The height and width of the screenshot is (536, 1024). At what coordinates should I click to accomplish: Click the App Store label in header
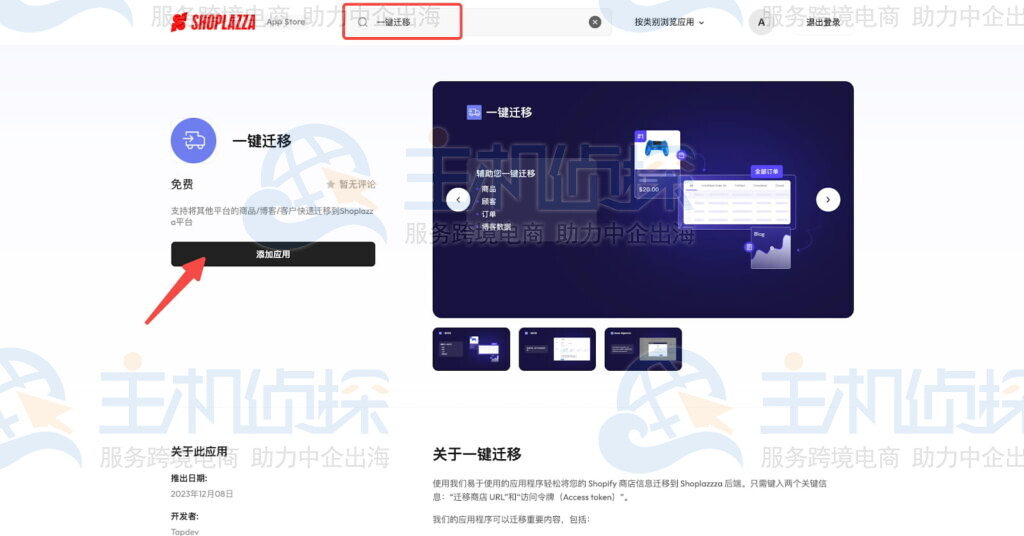coord(286,22)
